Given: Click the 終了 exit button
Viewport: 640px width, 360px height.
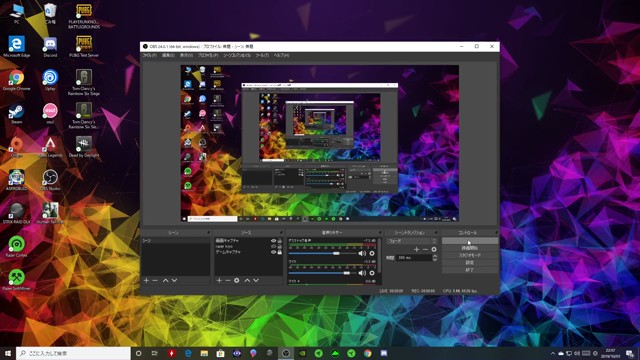Looking at the screenshot, I should [470, 270].
